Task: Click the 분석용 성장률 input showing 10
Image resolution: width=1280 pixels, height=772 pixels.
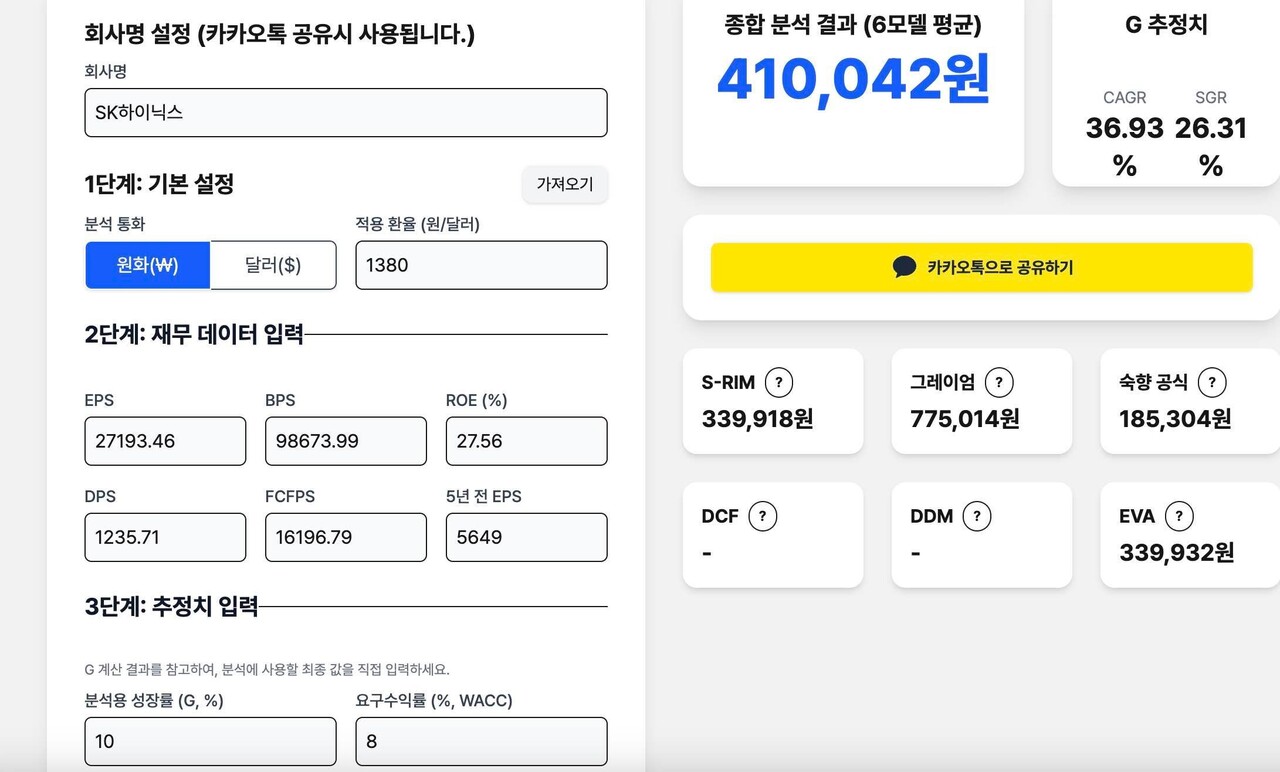Action: pyautogui.click(x=210, y=741)
